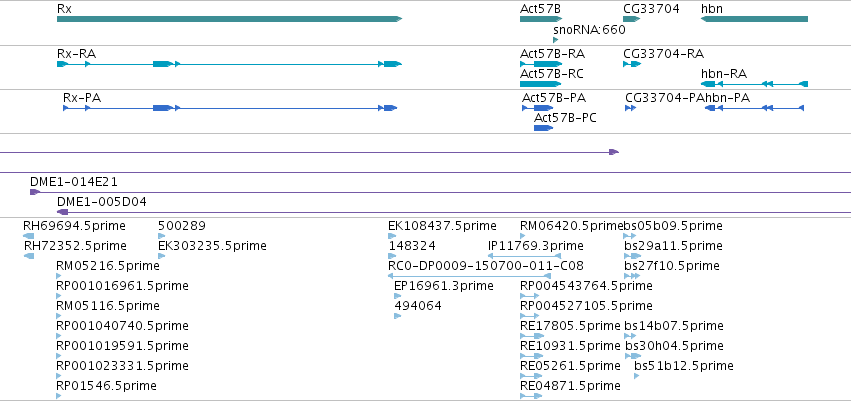Select the RC0-DP0009-150700-011-C08 feature line
Viewport: 851px width, 401px height.
coord(469,276)
